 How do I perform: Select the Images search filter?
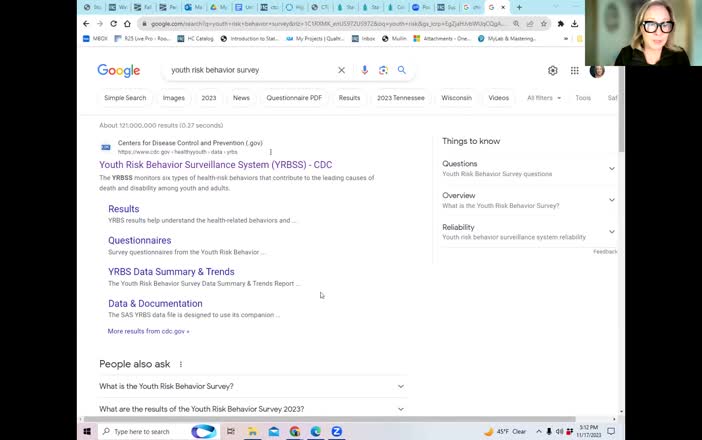click(174, 98)
